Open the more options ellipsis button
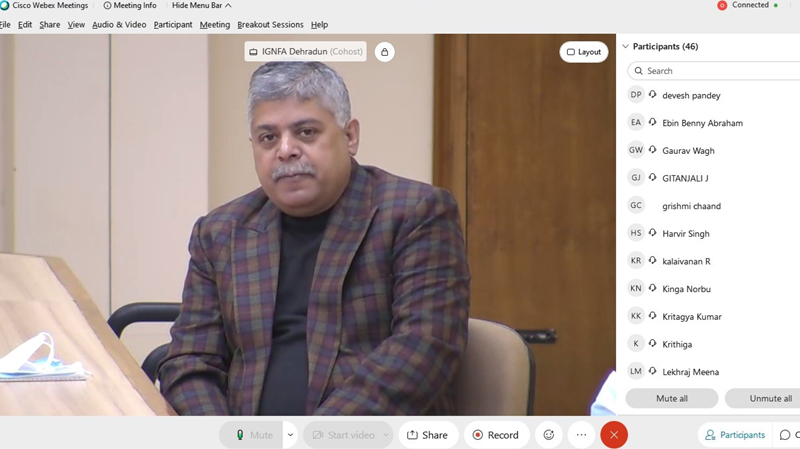The image size is (800, 449). (x=581, y=435)
